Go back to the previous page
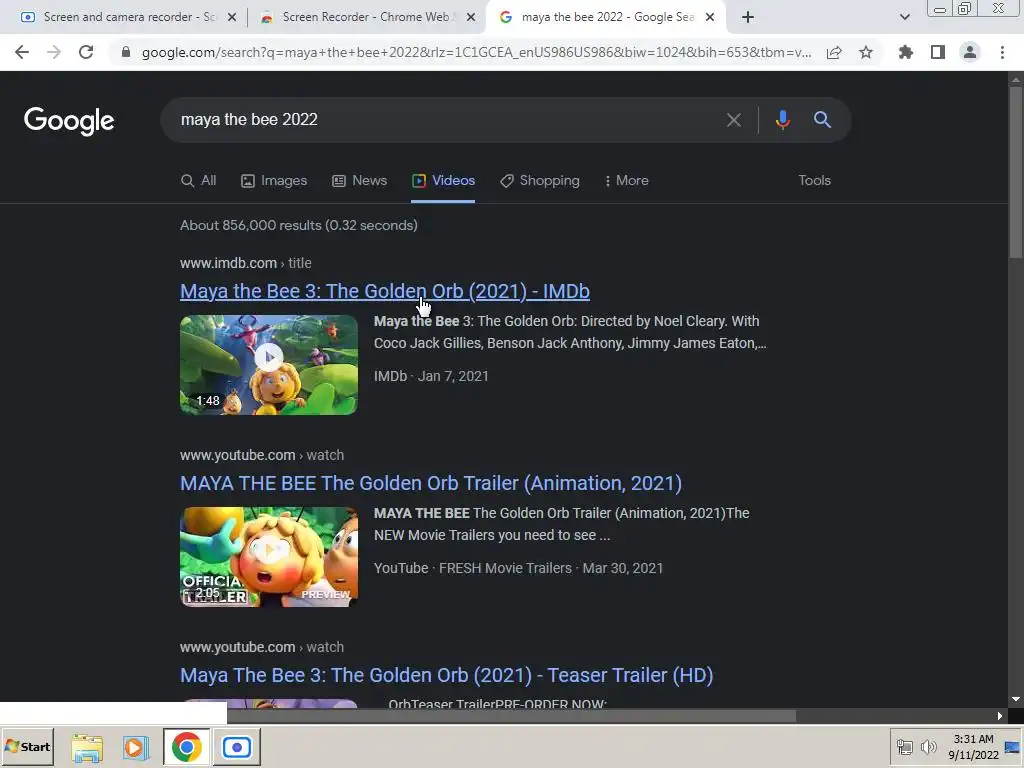The width and height of the screenshot is (1024, 768). point(22,52)
